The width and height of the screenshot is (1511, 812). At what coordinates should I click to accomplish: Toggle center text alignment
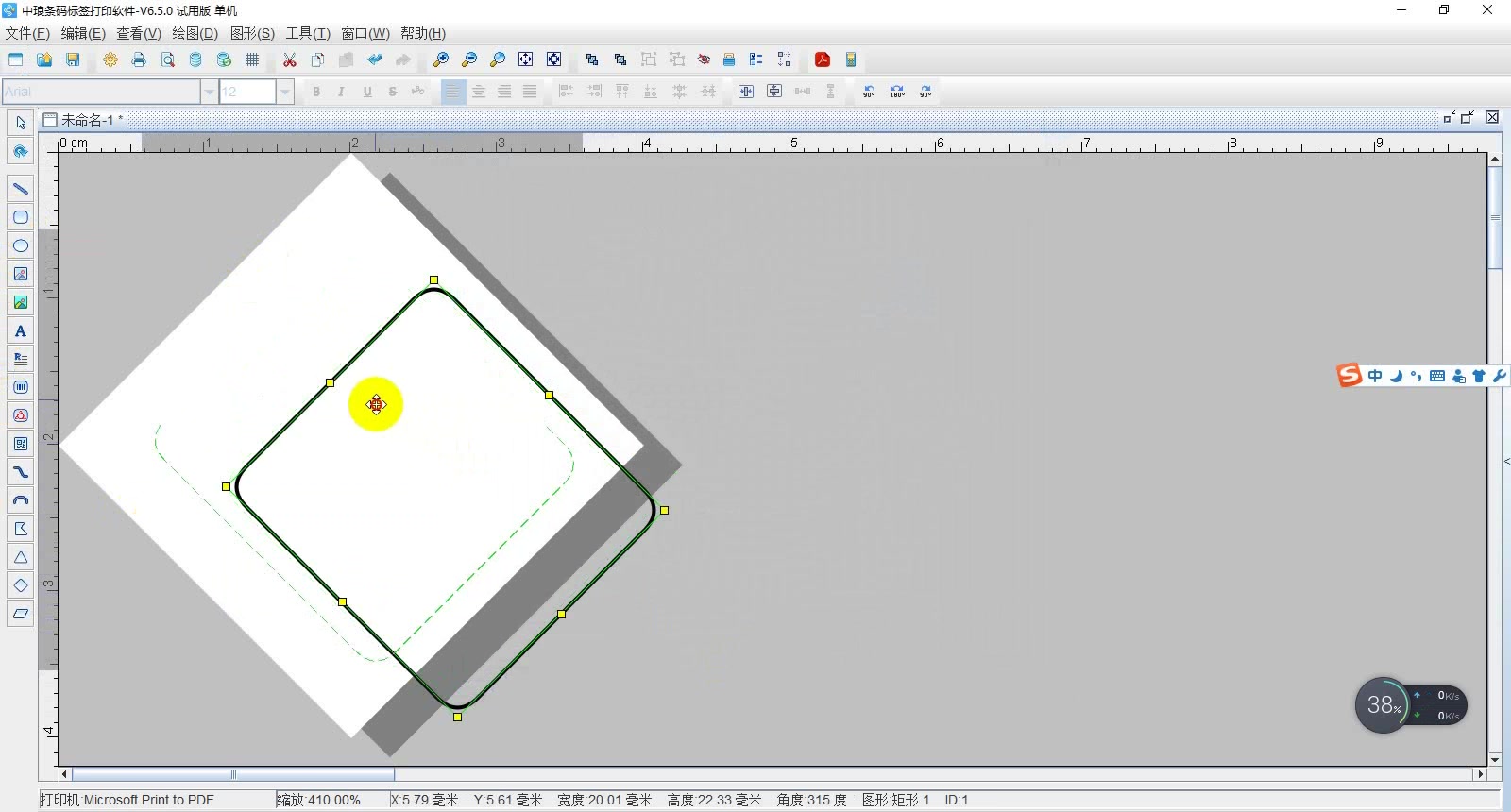tap(479, 92)
